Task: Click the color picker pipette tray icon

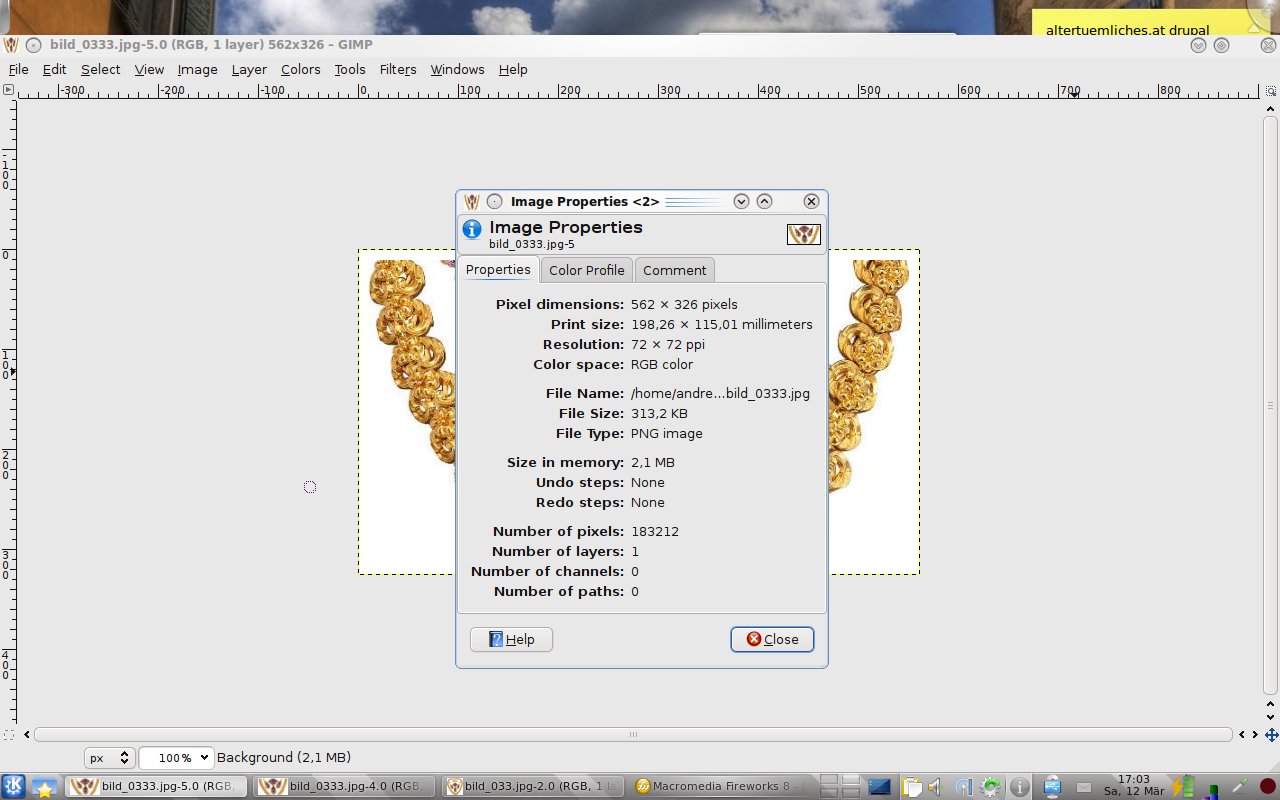Action: pyautogui.click(x=1239, y=787)
